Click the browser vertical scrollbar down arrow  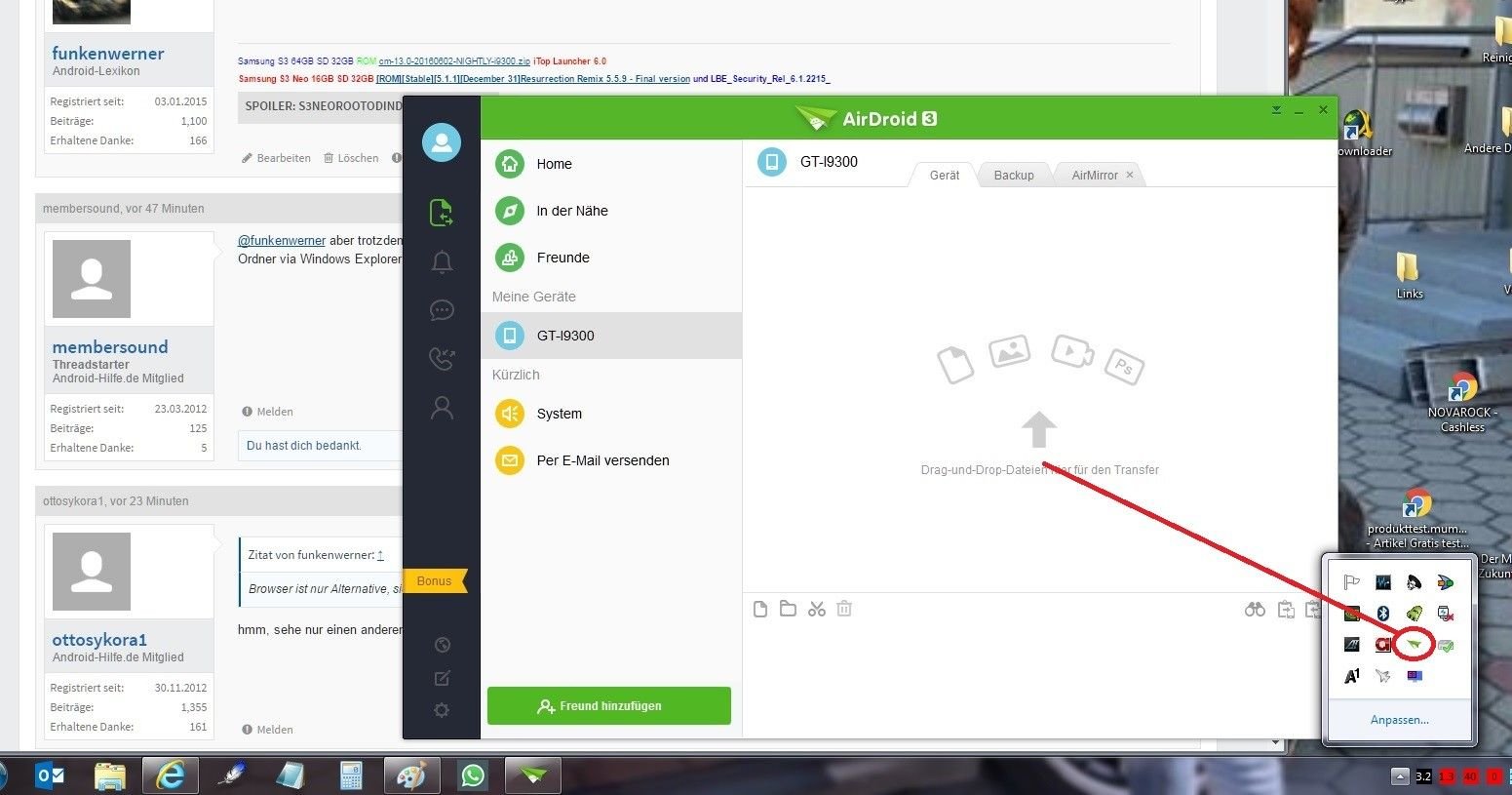point(1276,742)
